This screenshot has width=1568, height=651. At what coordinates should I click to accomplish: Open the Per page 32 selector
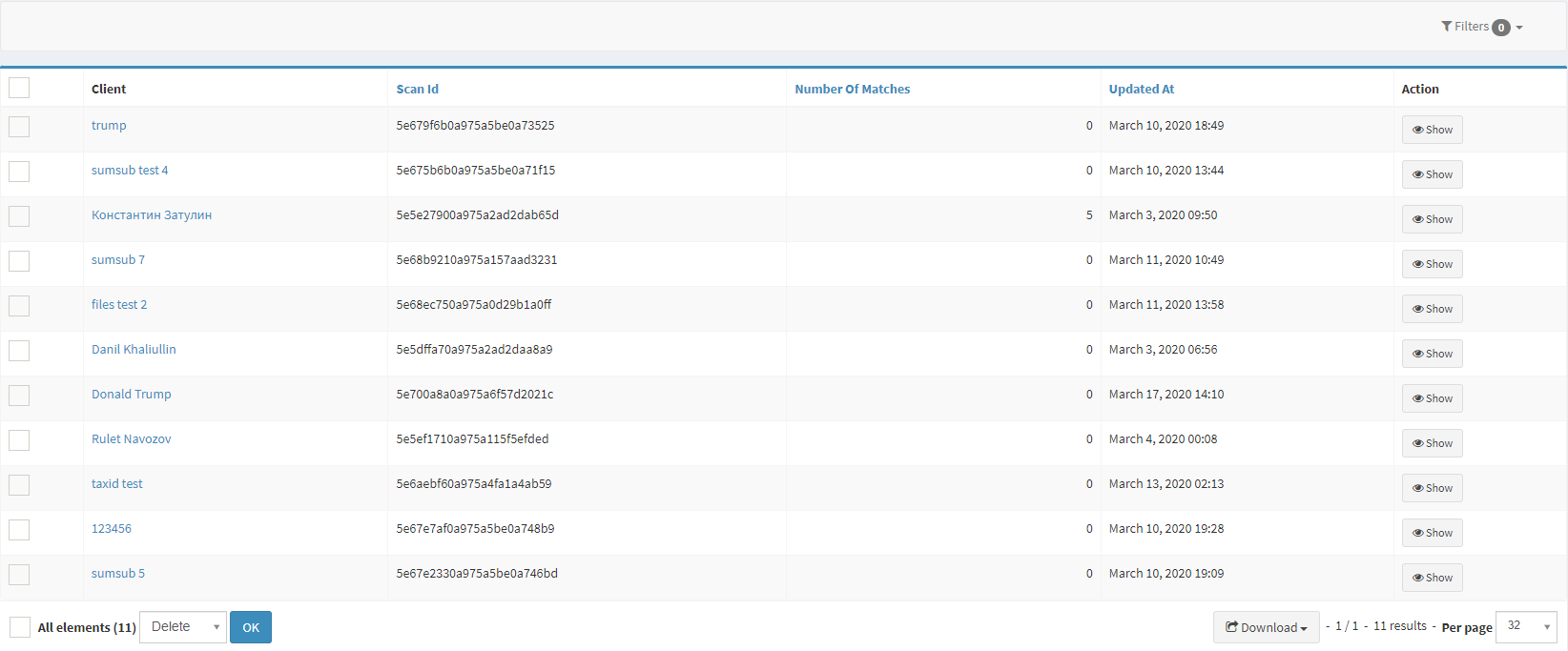(1525, 626)
